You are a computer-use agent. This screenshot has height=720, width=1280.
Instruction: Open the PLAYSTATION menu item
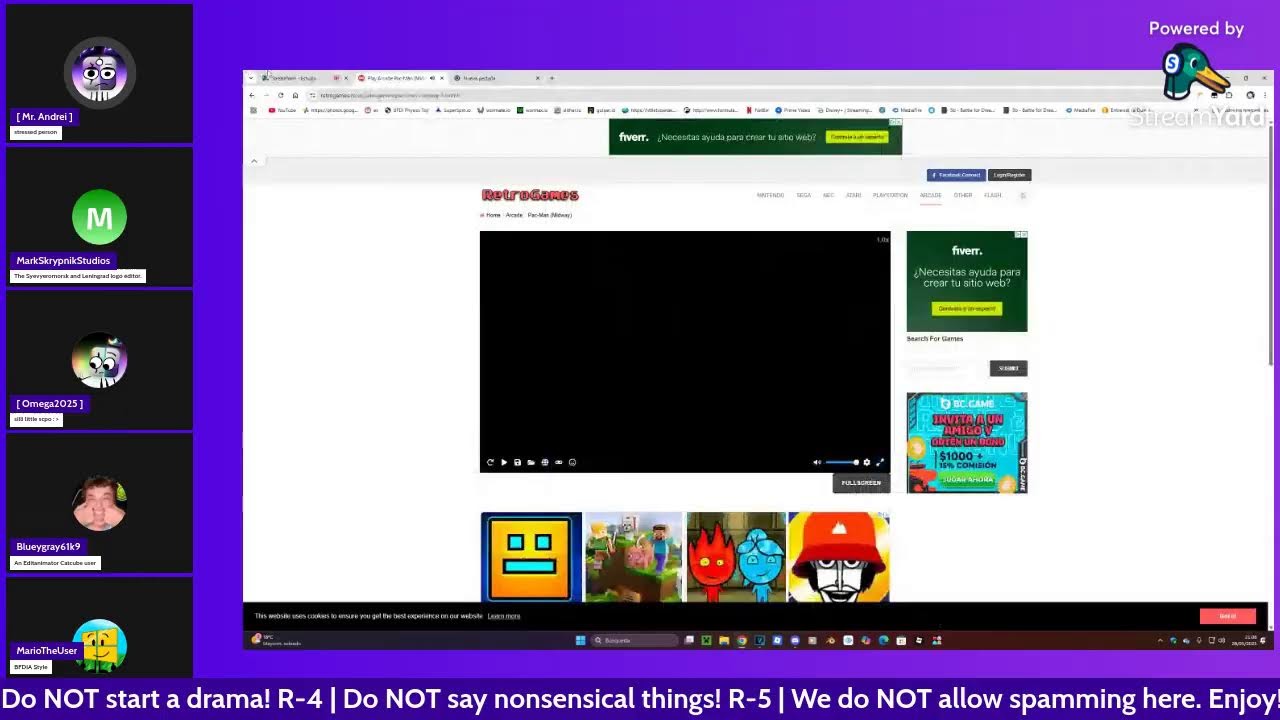click(890, 195)
